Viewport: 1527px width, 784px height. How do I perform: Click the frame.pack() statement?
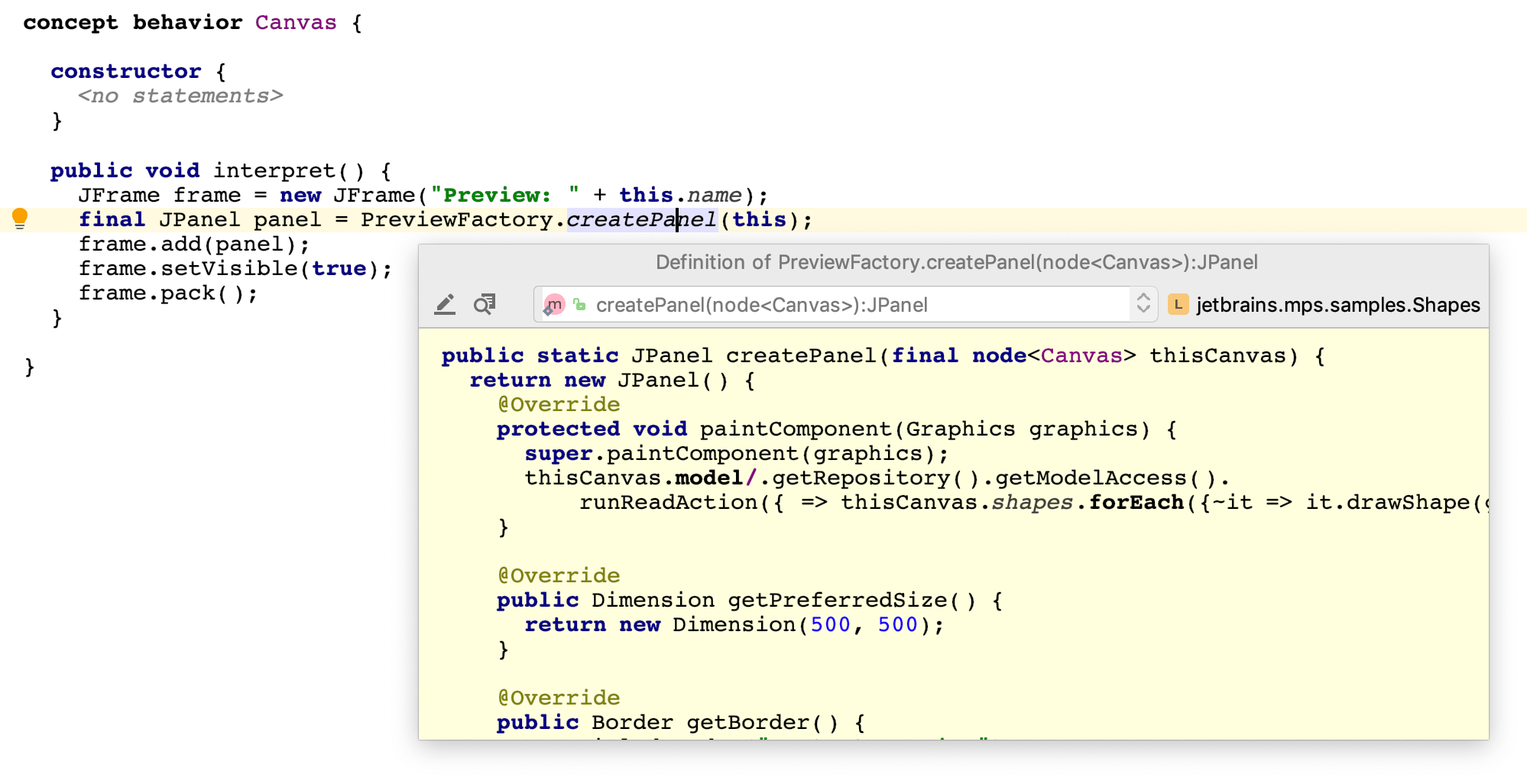pyautogui.click(x=168, y=293)
